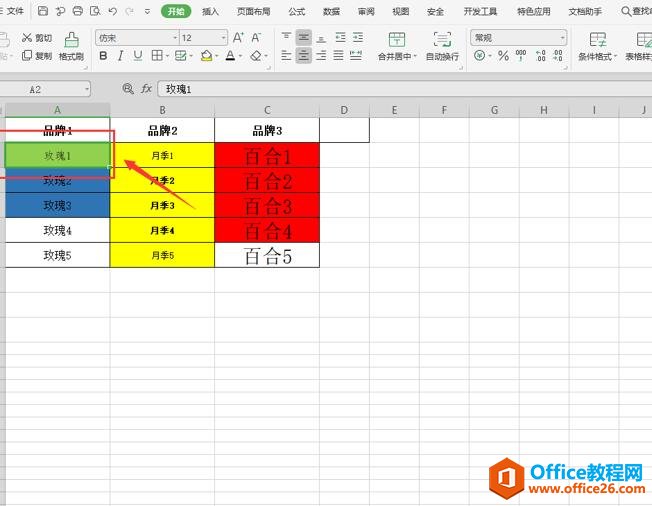Viewport: 652px width, 506px height.
Task: Select cell containing 月季3
Action: pos(162,205)
